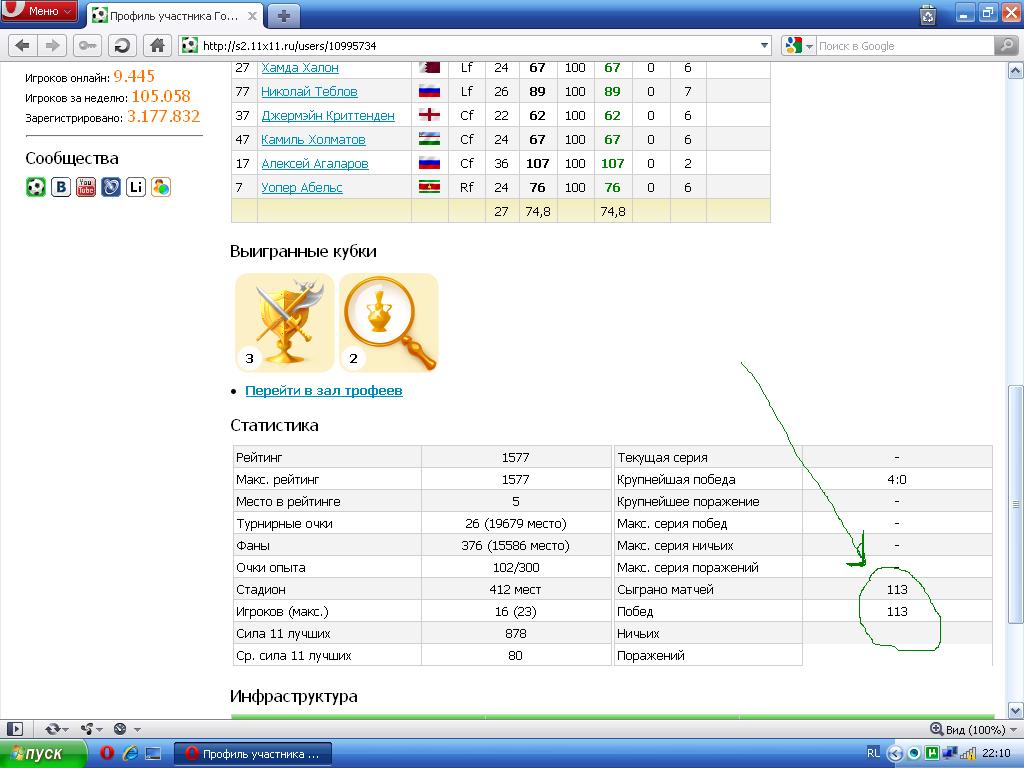Follow the Перейти в зал трофеев link

click(323, 390)
